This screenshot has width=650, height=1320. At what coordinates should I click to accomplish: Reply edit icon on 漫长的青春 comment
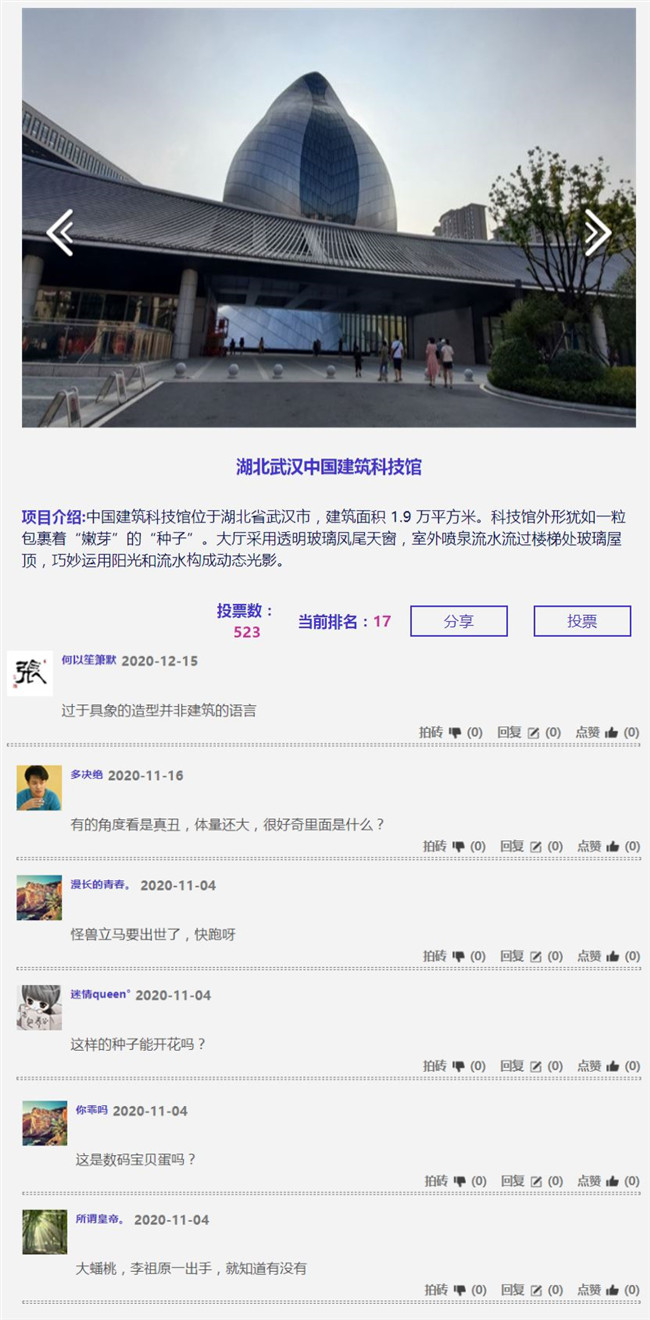pos(535,956)
